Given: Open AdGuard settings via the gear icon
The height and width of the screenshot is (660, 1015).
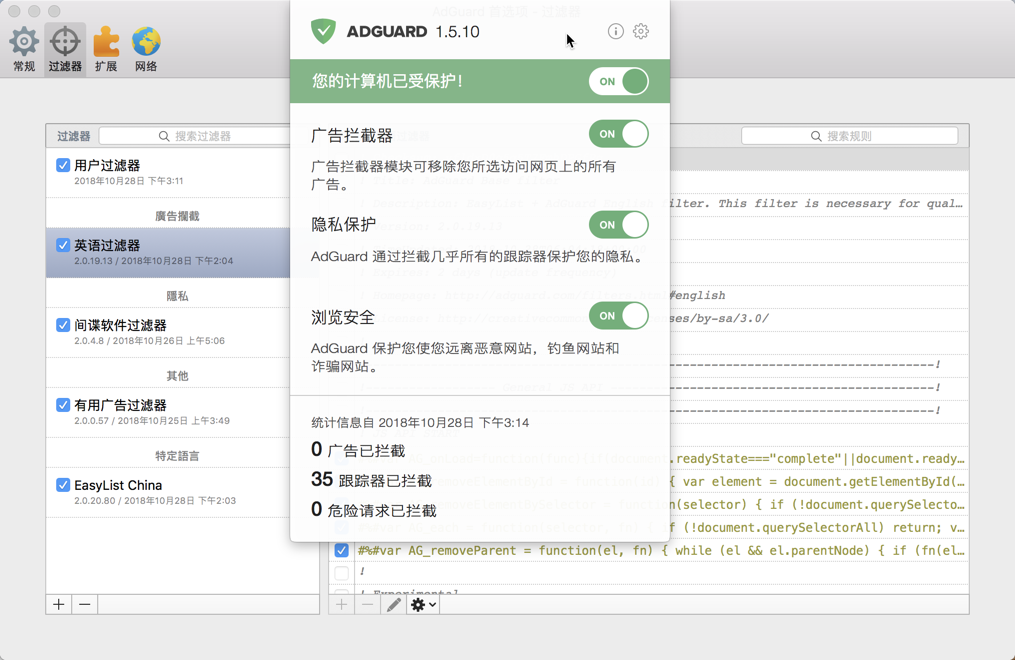Looking at the screenshot, I should click(641, 31).
